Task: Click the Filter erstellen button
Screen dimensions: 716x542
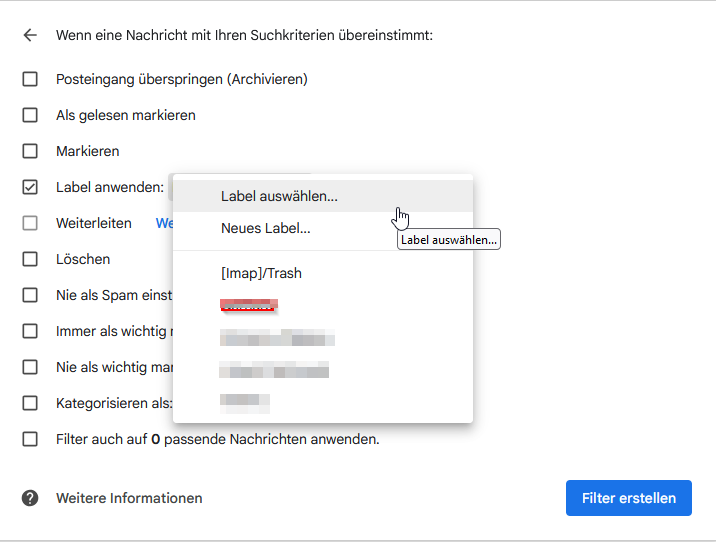Action: tap(628, 498)
